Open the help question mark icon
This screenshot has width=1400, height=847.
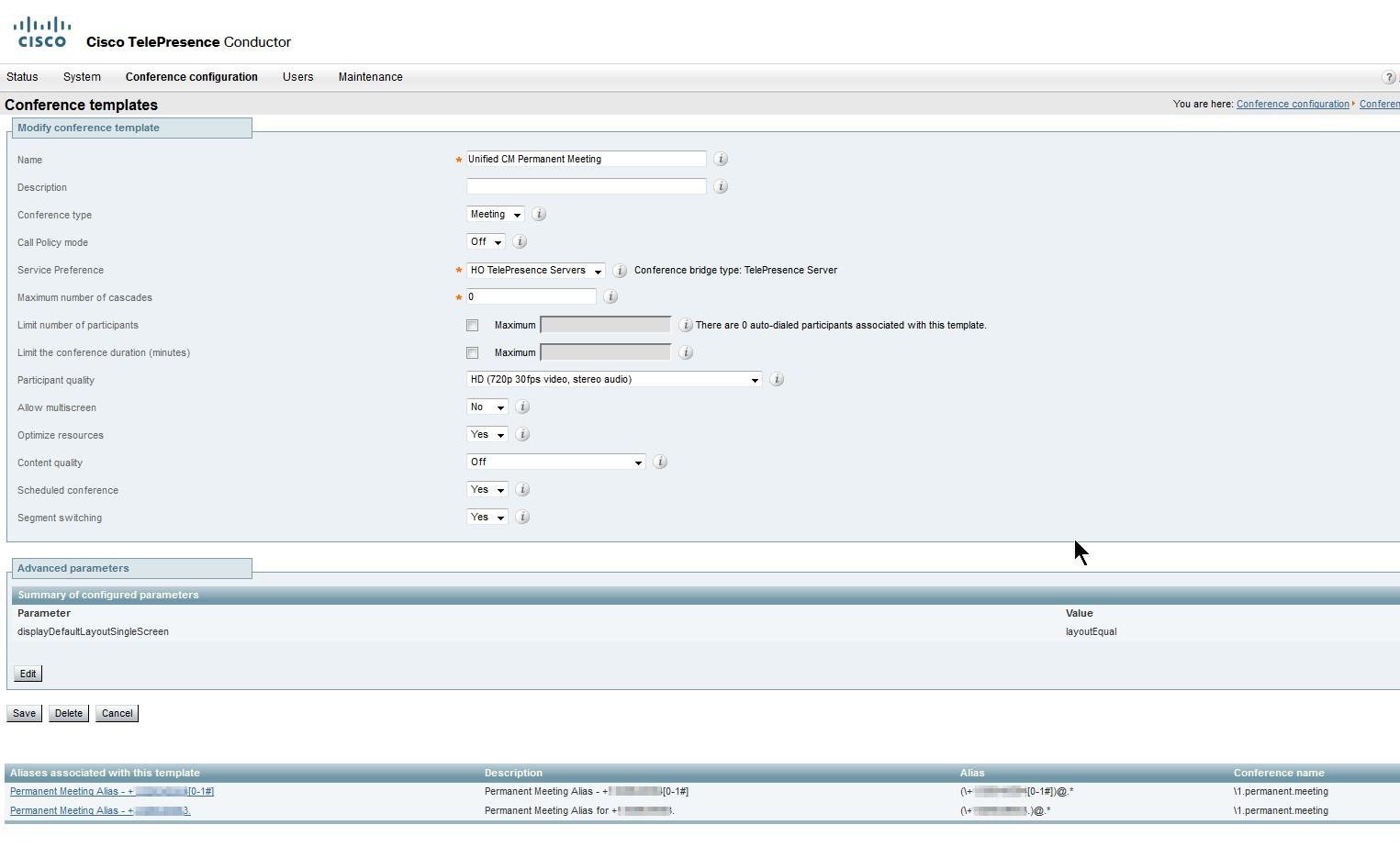pos(1389,77)
